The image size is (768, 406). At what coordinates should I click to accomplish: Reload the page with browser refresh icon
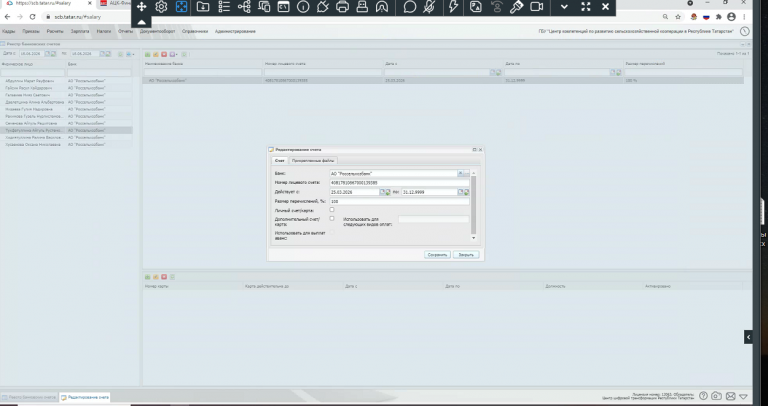[32, 17]
